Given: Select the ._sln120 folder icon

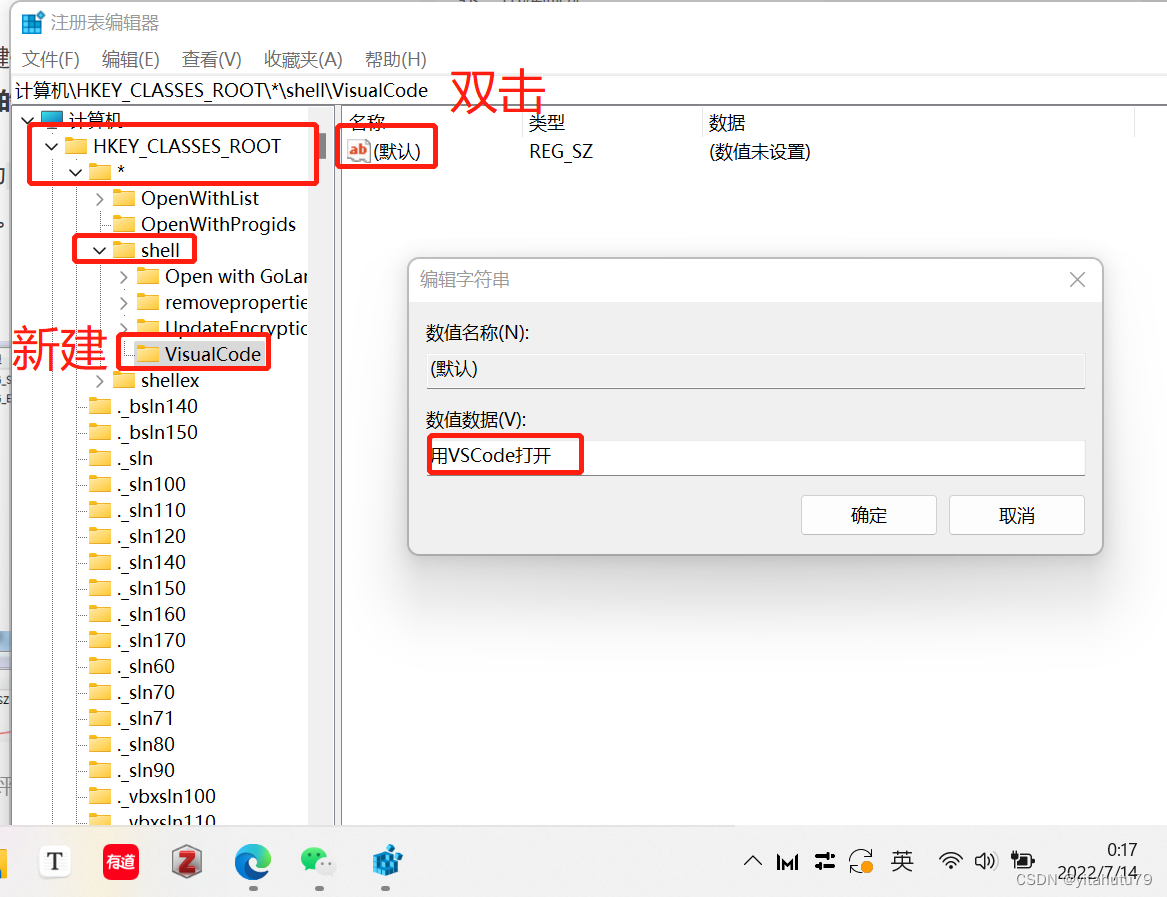Looking at the screenshot, I should click(100, 537).
